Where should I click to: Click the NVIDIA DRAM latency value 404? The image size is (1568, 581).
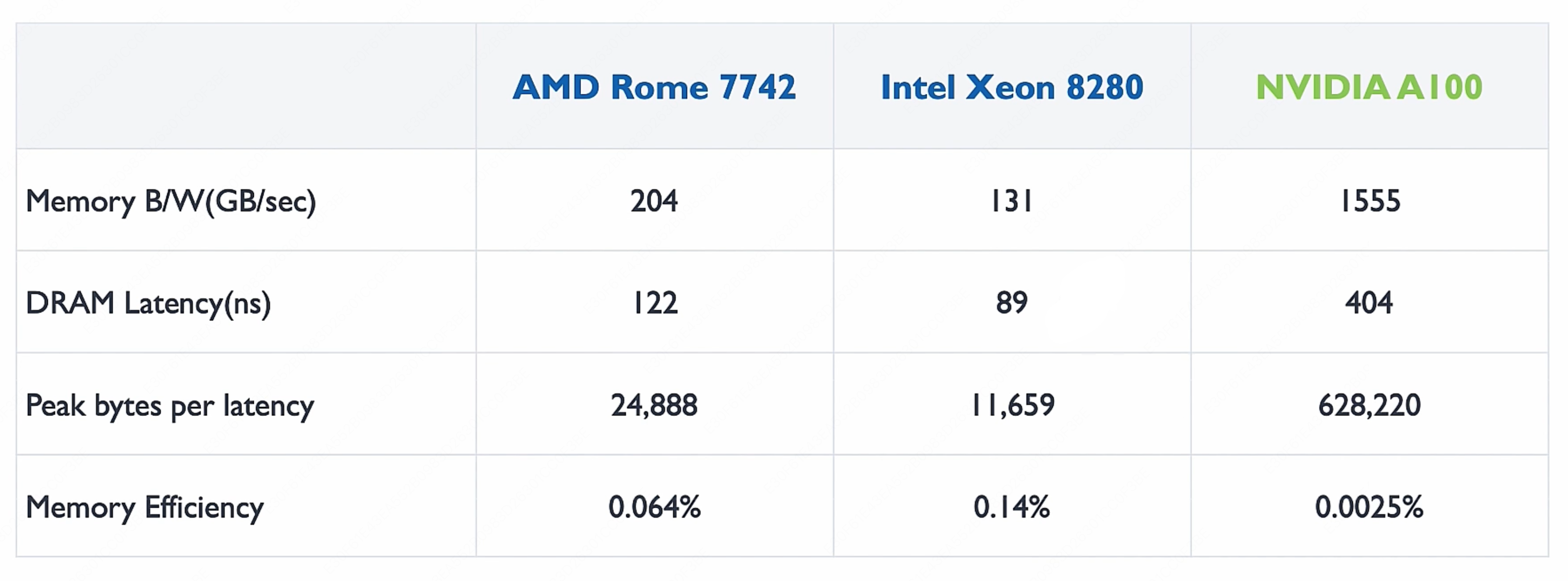(x=1369, y=303)
